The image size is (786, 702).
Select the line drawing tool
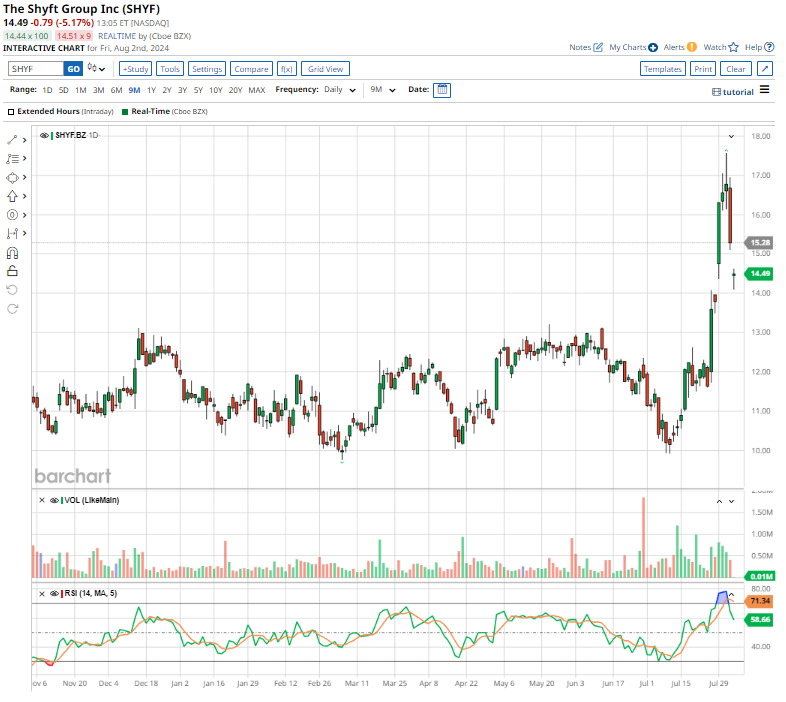click(13, 139)
